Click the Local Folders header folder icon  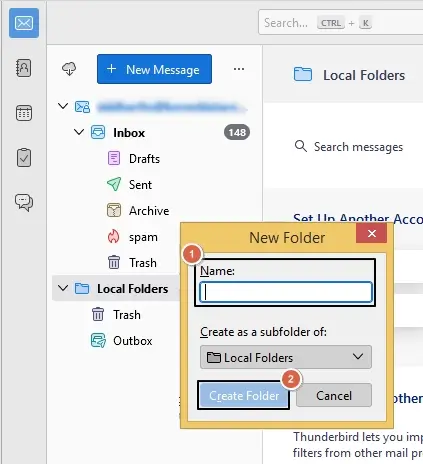pyautogui.click(x=303, y=74)
